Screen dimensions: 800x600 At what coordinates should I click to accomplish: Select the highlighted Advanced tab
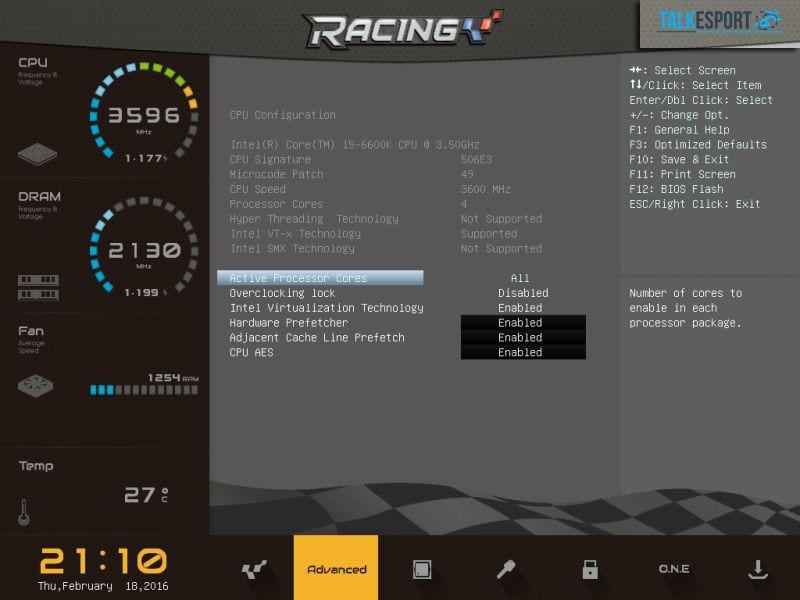[336, 569]
